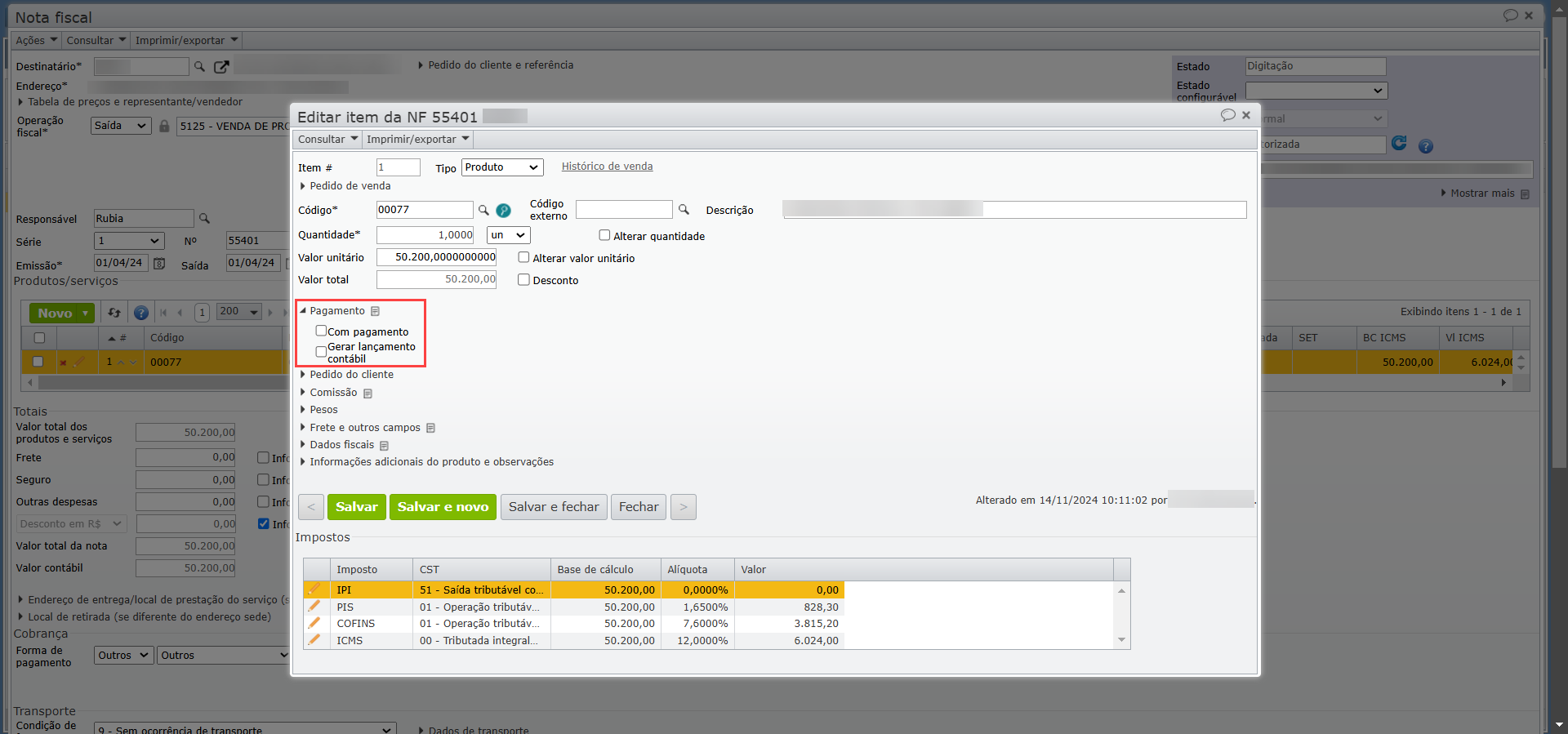The height and width of the screenshot is (734, 1568).
Task: Click the note icon beside Frete e outros campos
Action: pos(431,428)
